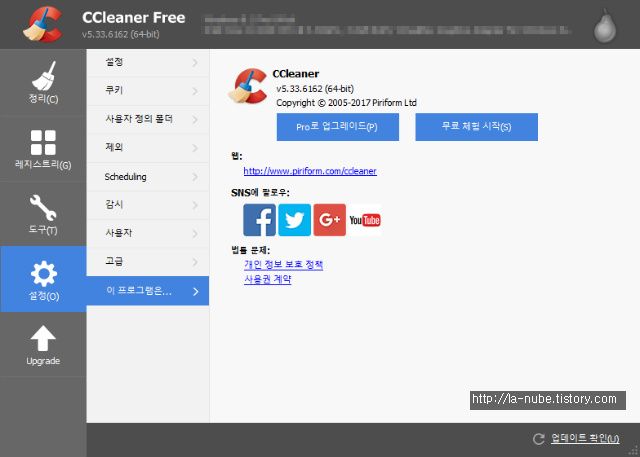Screen dimensions: 640x457
Task: Open the Facebook page icon
Action: [260, 220]
